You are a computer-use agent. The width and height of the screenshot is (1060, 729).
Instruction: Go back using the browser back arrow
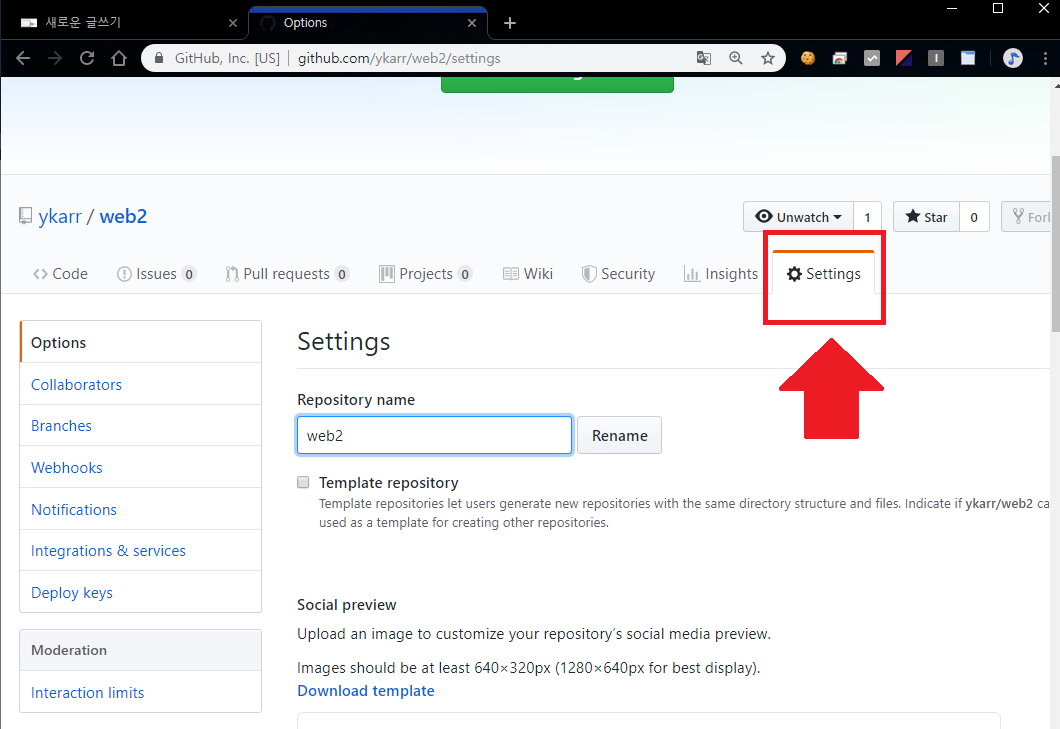23,58
